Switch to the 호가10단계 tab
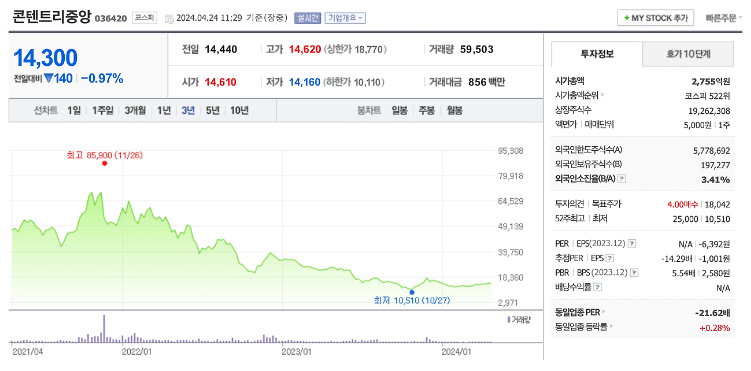The height and width of the screenshot is (371, 751). [x=688, y=54]
